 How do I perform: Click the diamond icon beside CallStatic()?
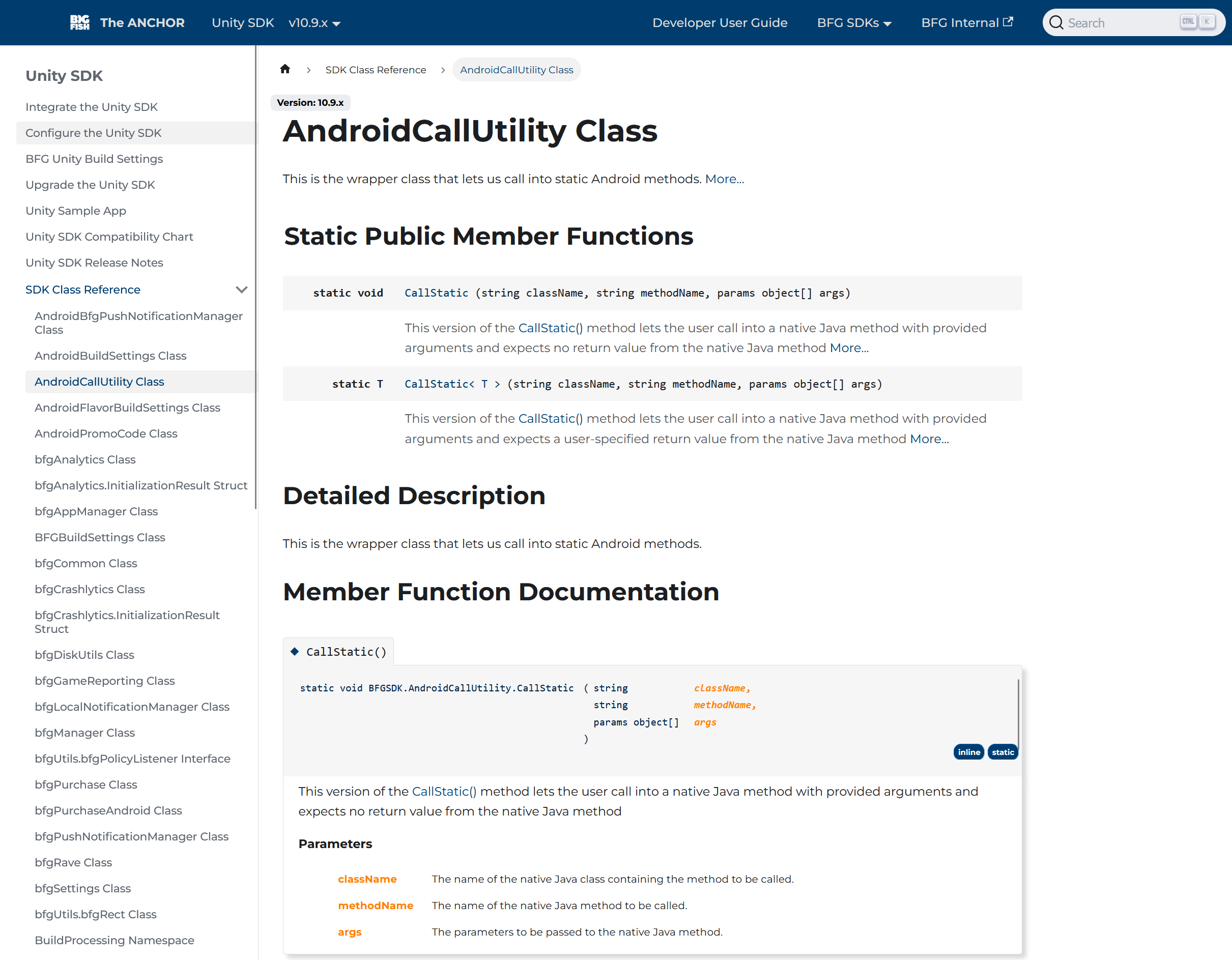coord(295,652)
